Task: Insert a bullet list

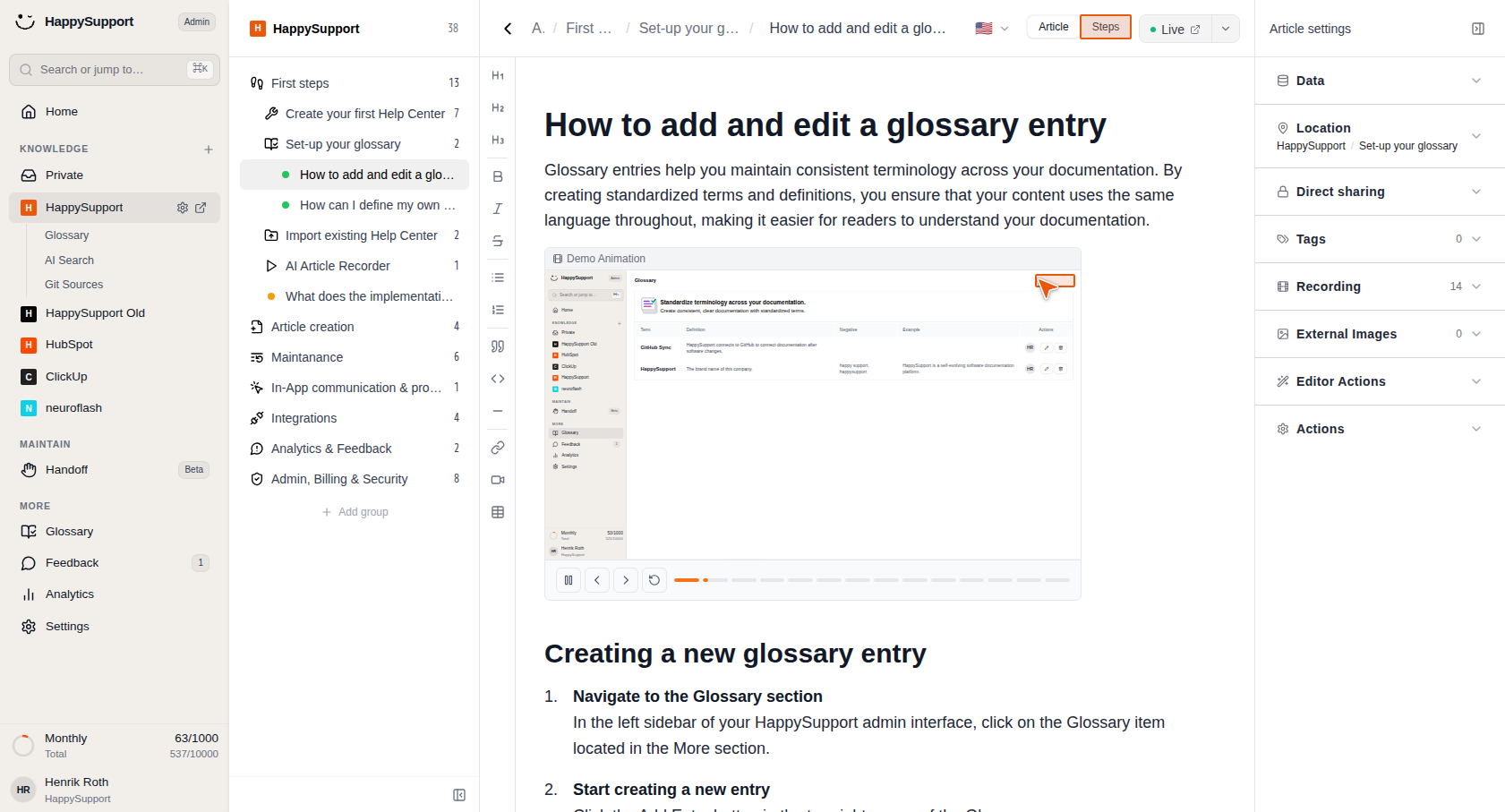Action: [498, 278]
